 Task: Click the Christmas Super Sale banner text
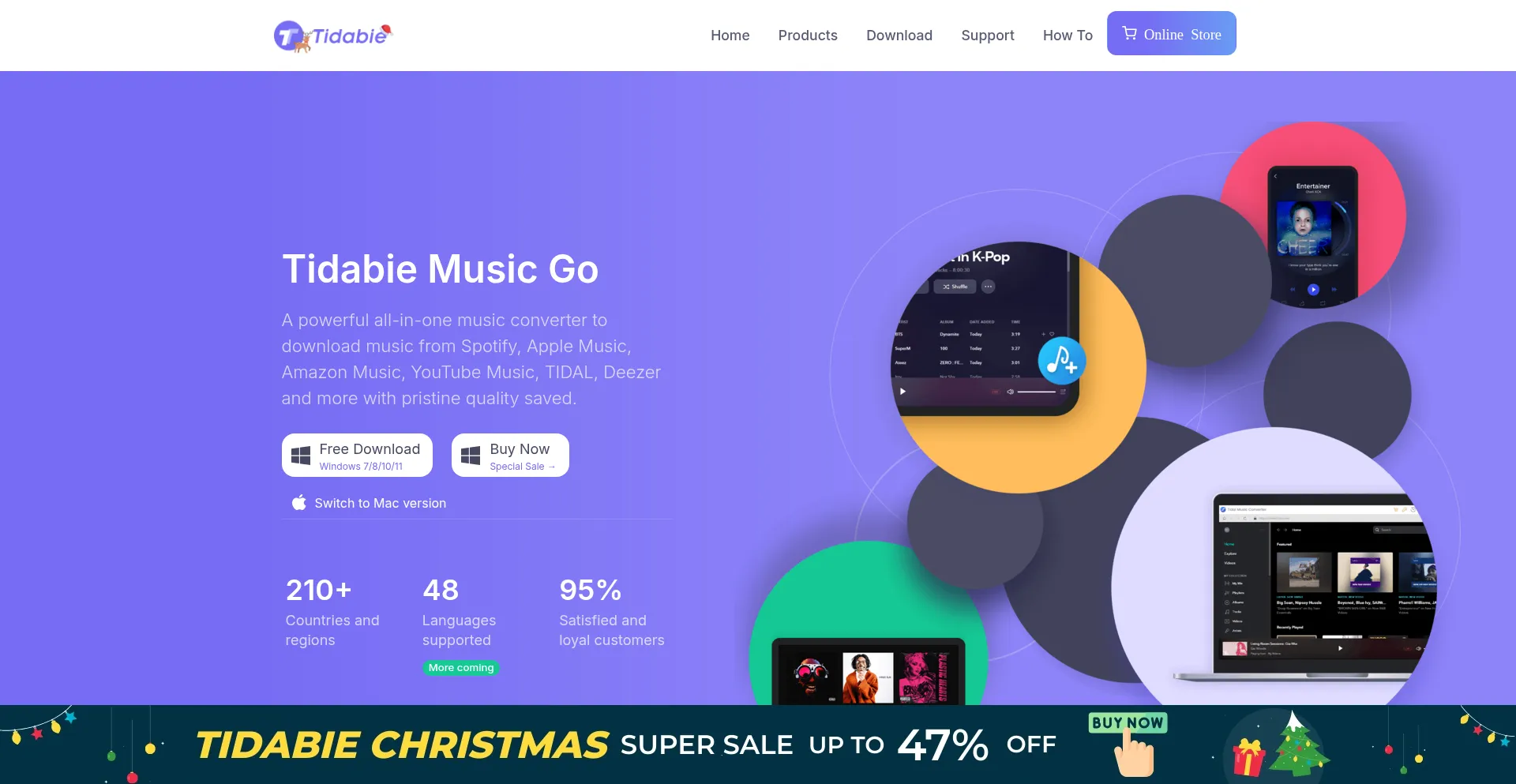click(x=626, y=745)
